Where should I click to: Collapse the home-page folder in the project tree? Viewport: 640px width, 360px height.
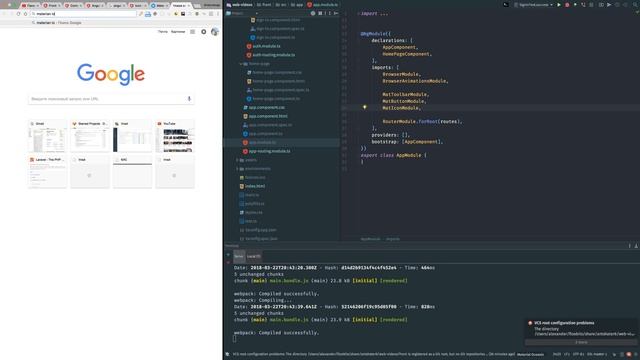tap(240, 64)
